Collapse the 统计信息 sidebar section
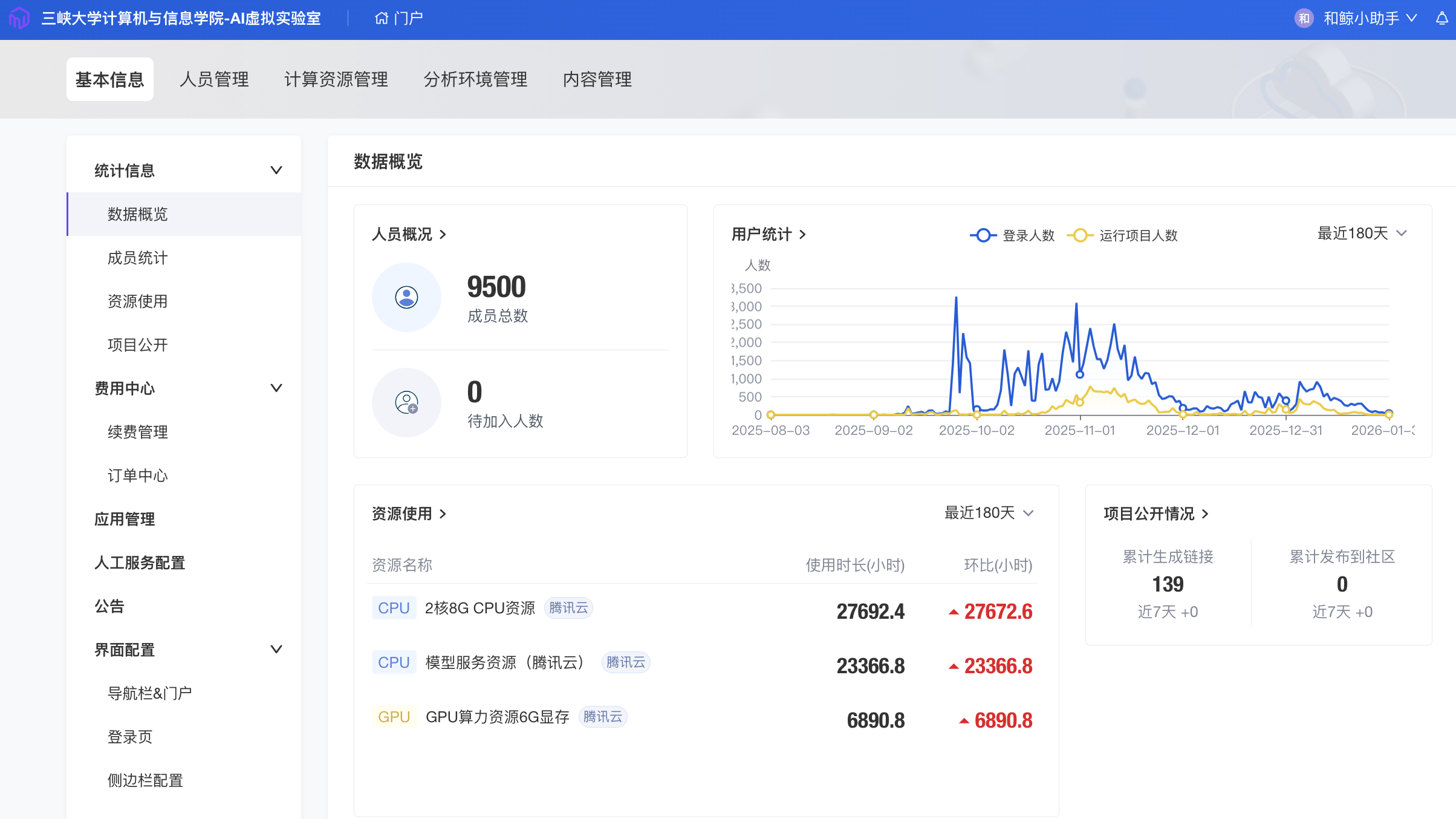The height and width of the screenshot is (819, 1456). pyautogui.click(x=276, y=171)
